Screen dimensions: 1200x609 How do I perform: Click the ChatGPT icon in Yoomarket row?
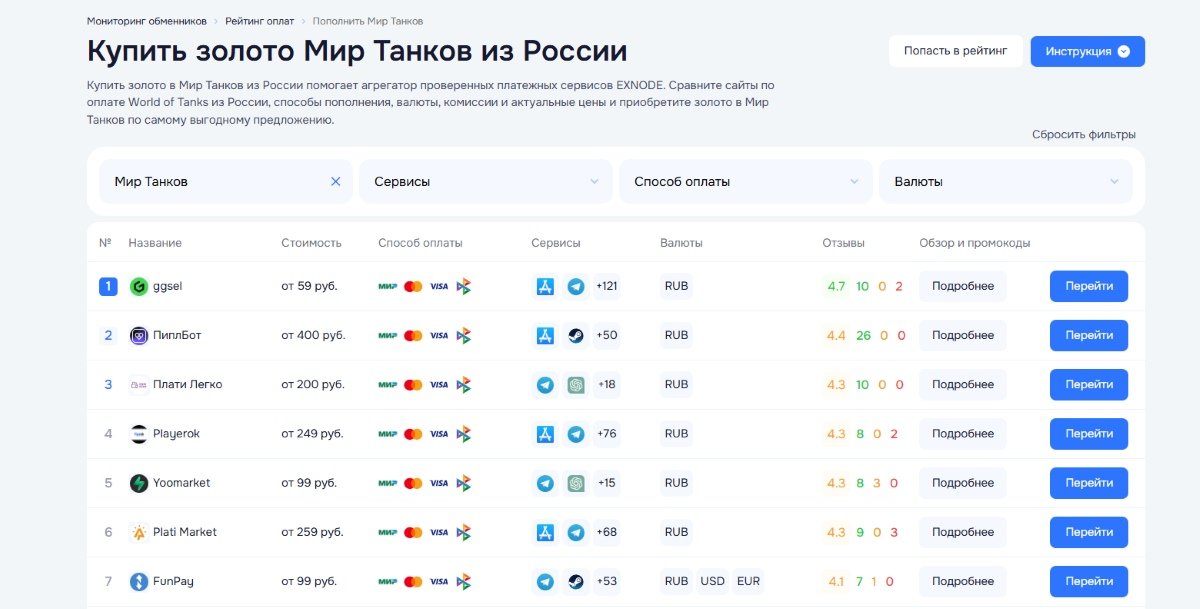click(x=576, y=483)
